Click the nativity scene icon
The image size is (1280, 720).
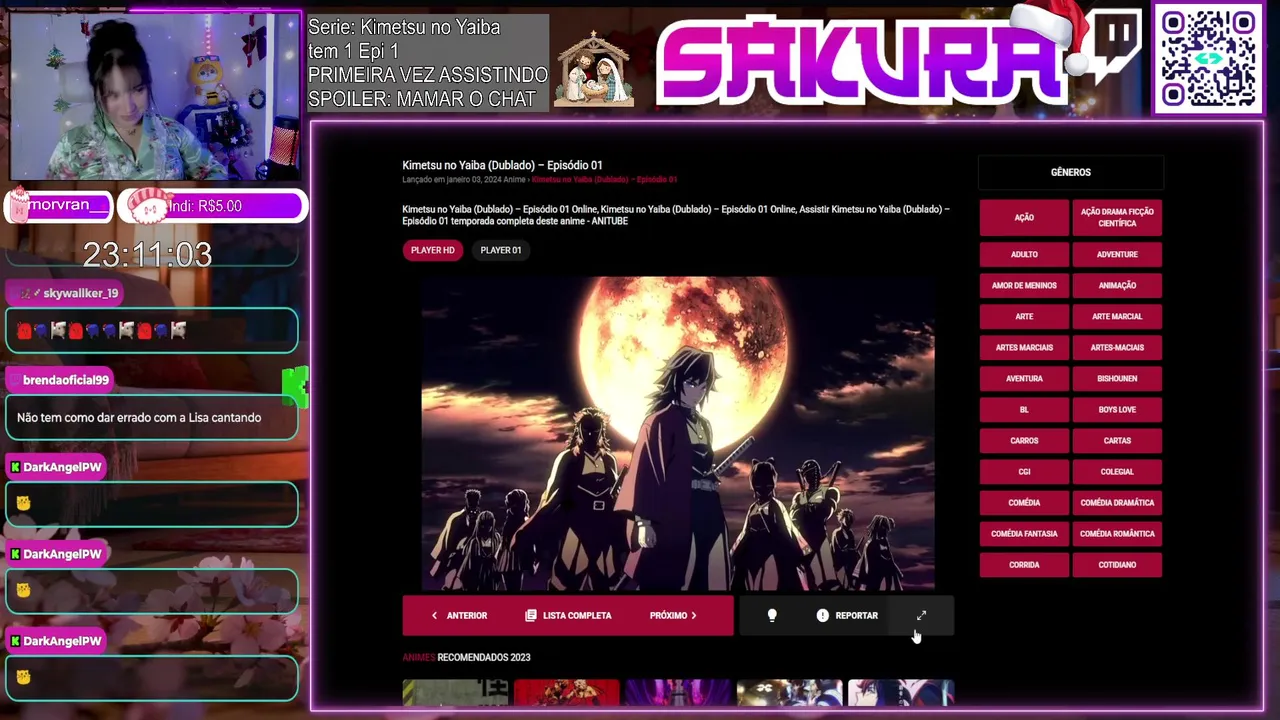[x=595, y=68]
